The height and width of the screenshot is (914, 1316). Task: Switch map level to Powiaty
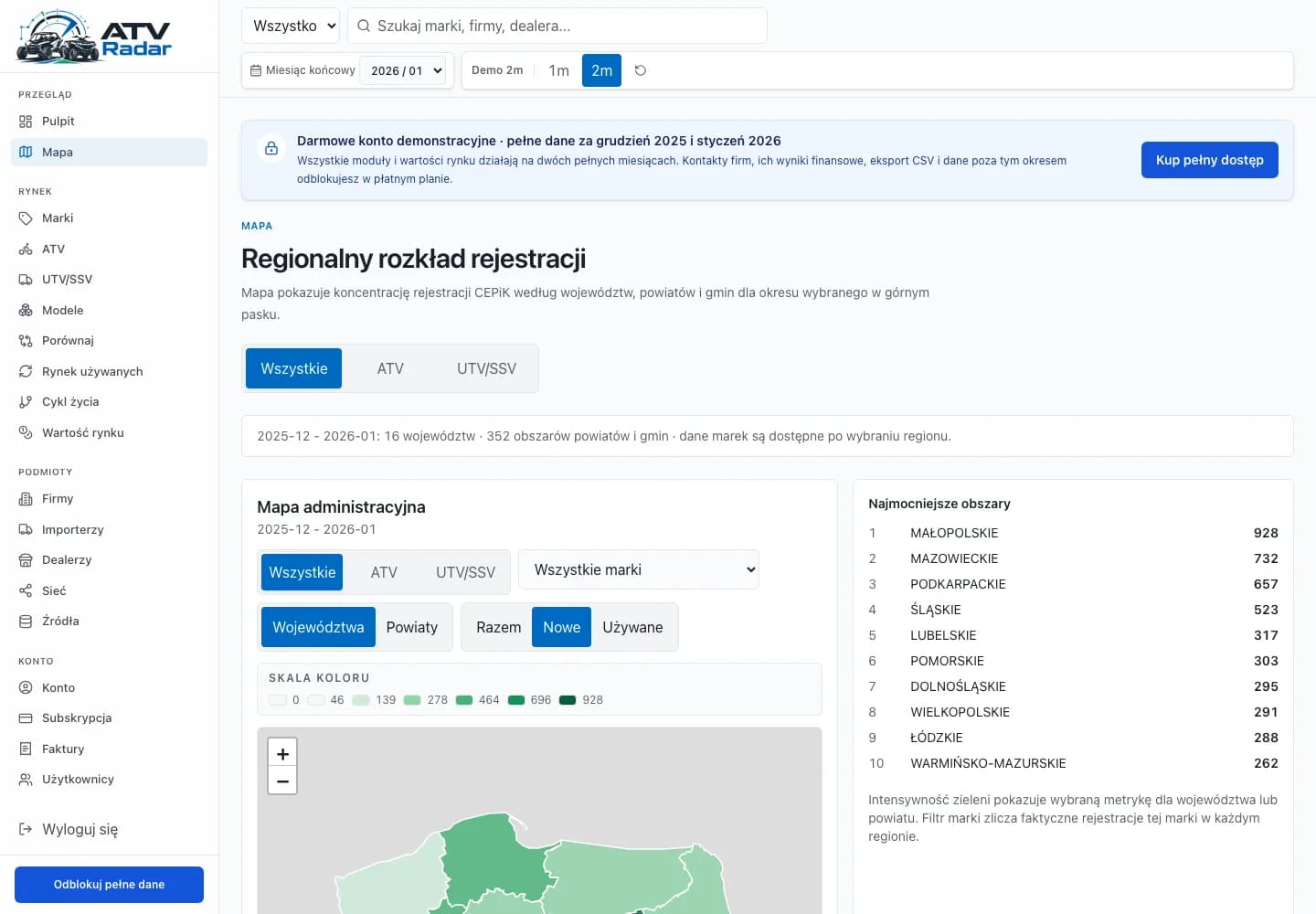(x=412, y=627)
